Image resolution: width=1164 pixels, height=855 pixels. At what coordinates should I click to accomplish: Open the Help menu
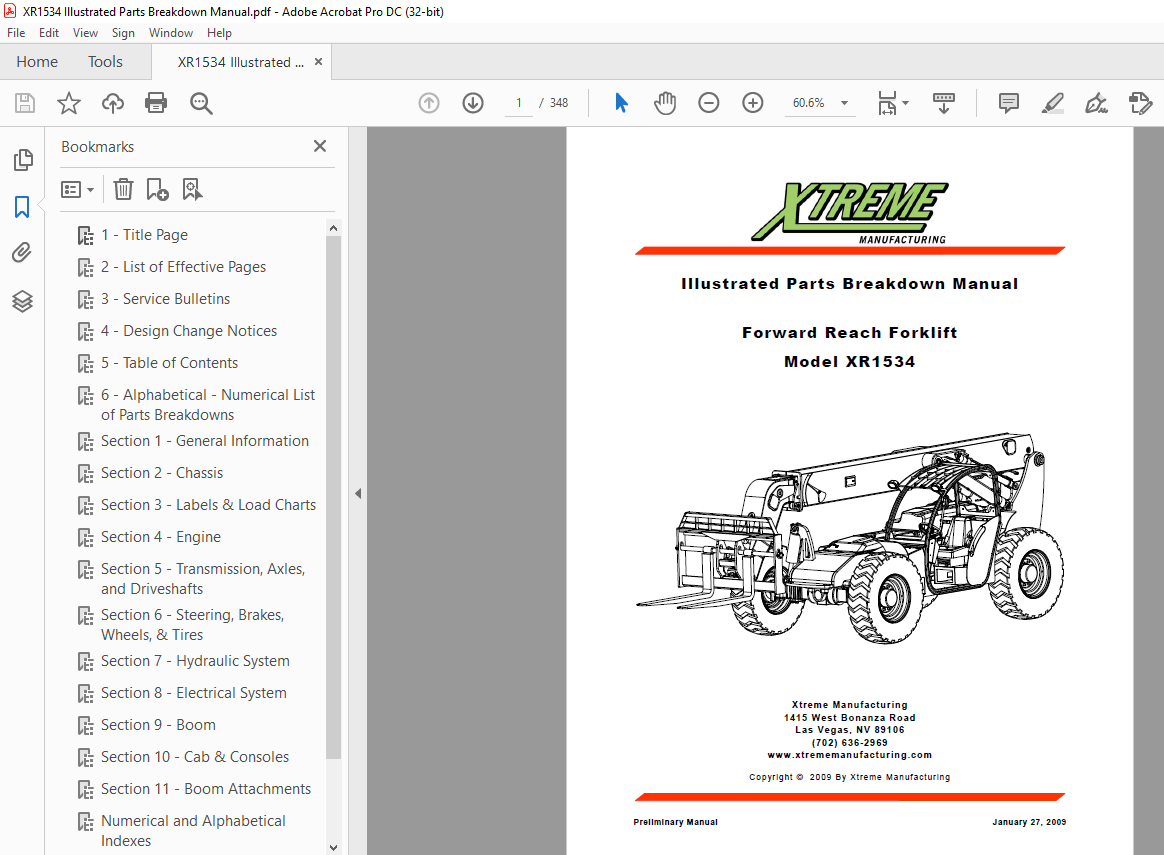click(219, 33)
